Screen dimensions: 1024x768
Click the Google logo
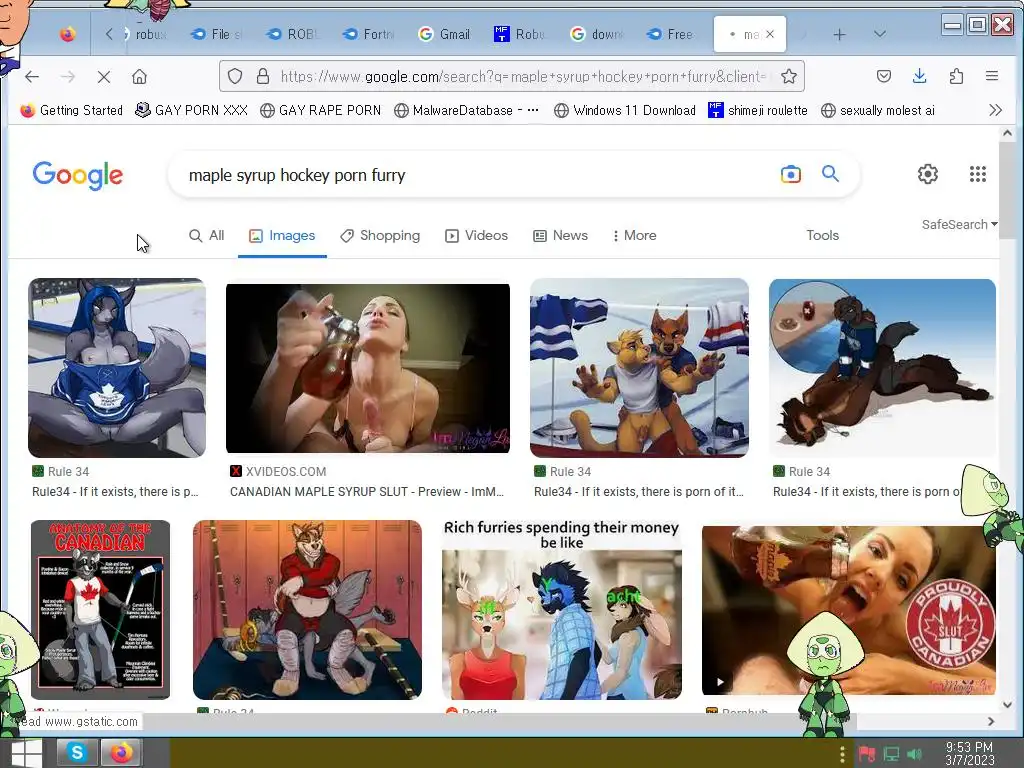[78, 175]
